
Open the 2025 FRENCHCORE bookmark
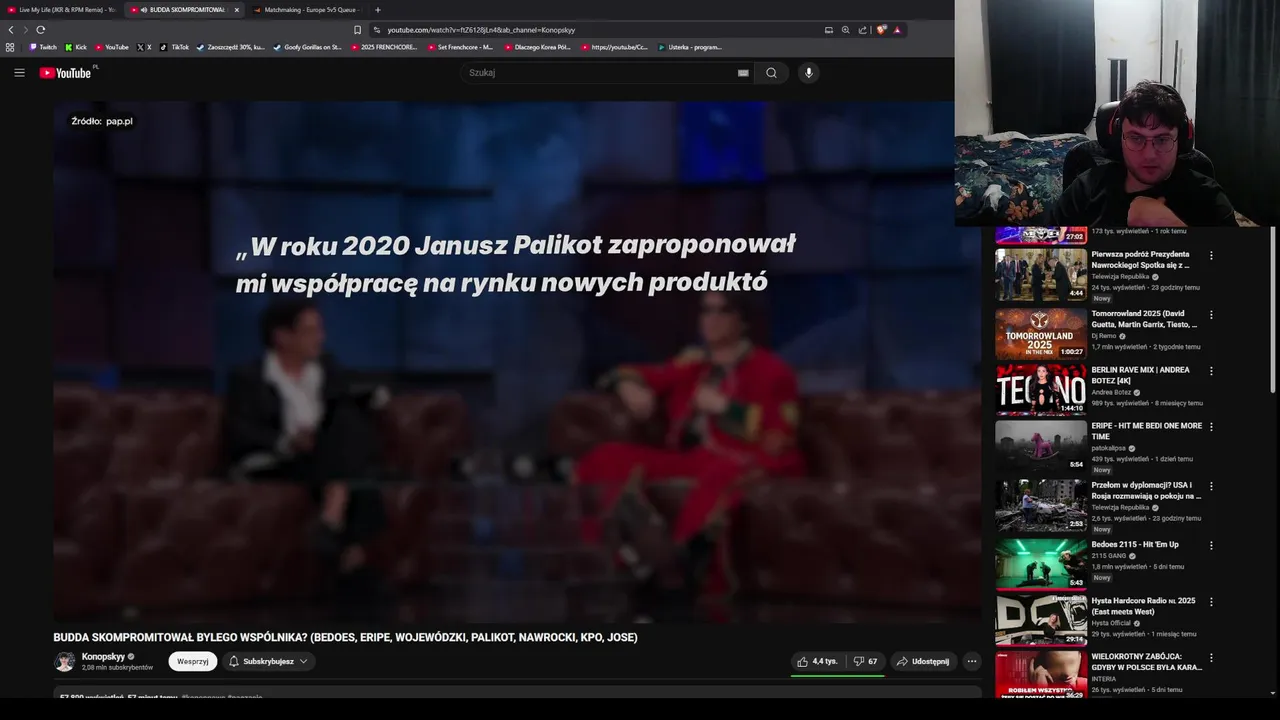point(384,47)
